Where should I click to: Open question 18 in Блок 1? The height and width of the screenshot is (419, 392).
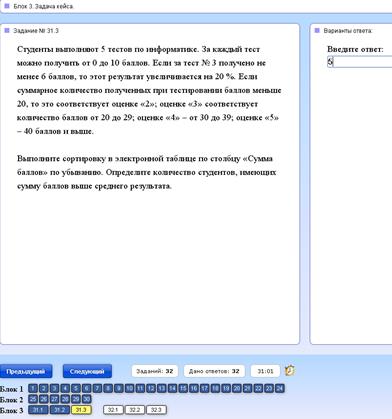pos(215,388)
